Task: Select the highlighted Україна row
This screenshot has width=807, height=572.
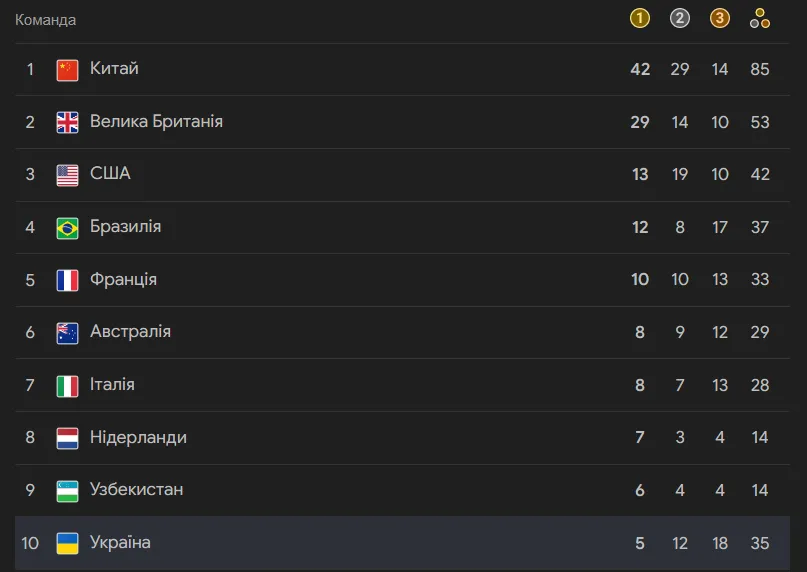Action: (x=400, y=543)
